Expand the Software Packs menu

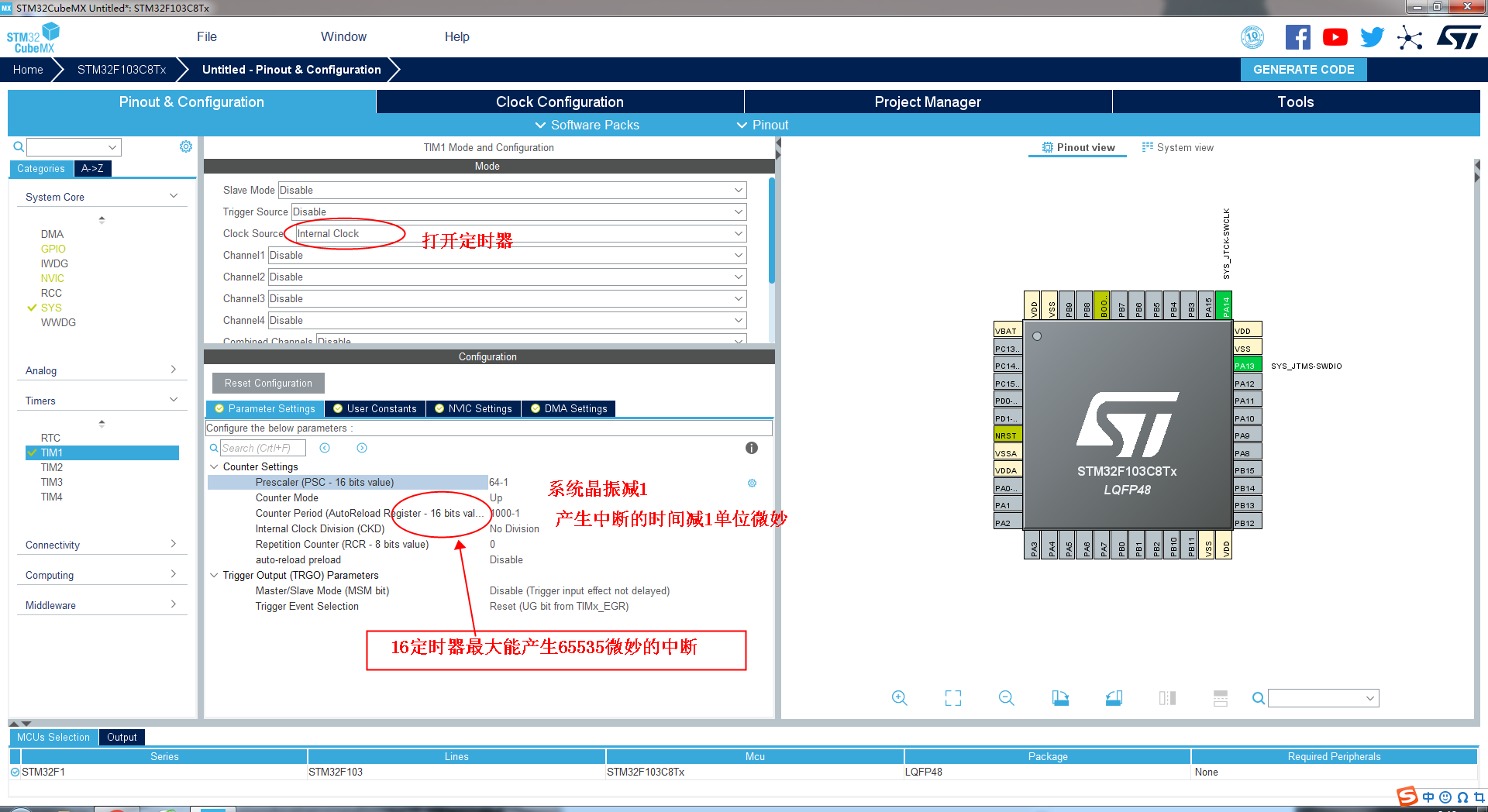coord(587,125)
